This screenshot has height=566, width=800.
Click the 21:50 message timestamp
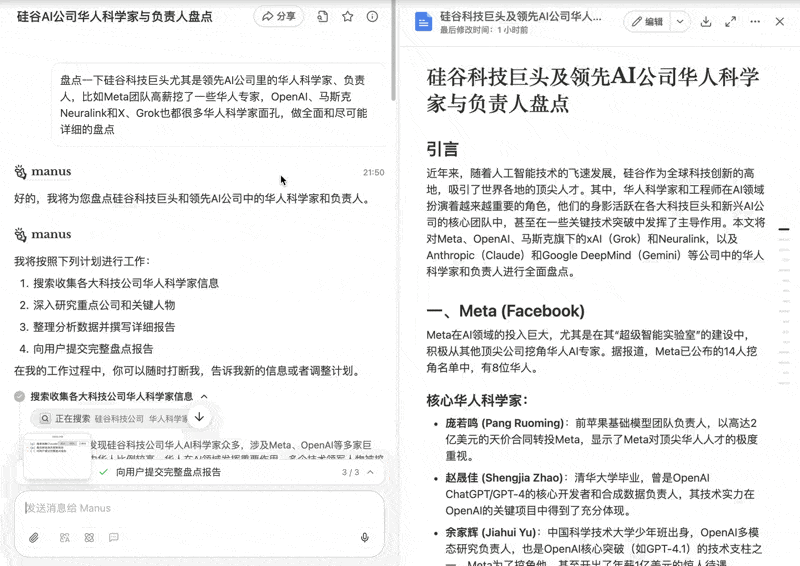[373, 173]
